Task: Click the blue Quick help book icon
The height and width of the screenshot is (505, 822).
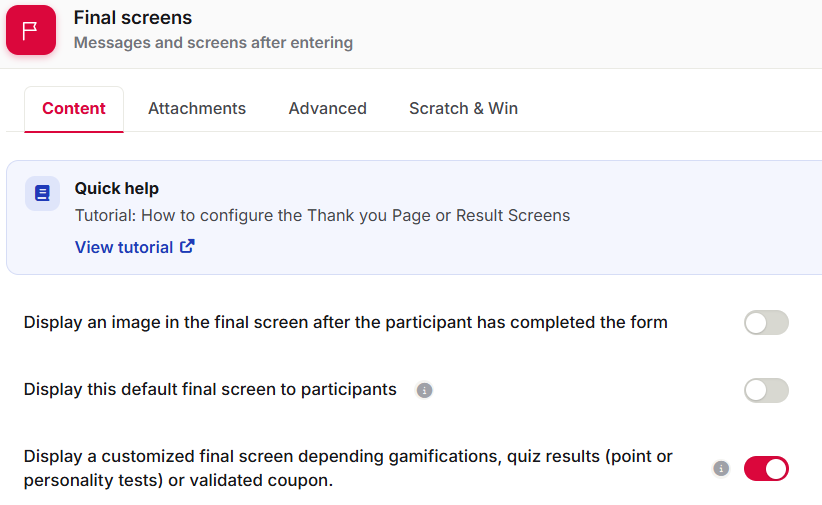Action: pyautogui.click(x=42, y=194)
